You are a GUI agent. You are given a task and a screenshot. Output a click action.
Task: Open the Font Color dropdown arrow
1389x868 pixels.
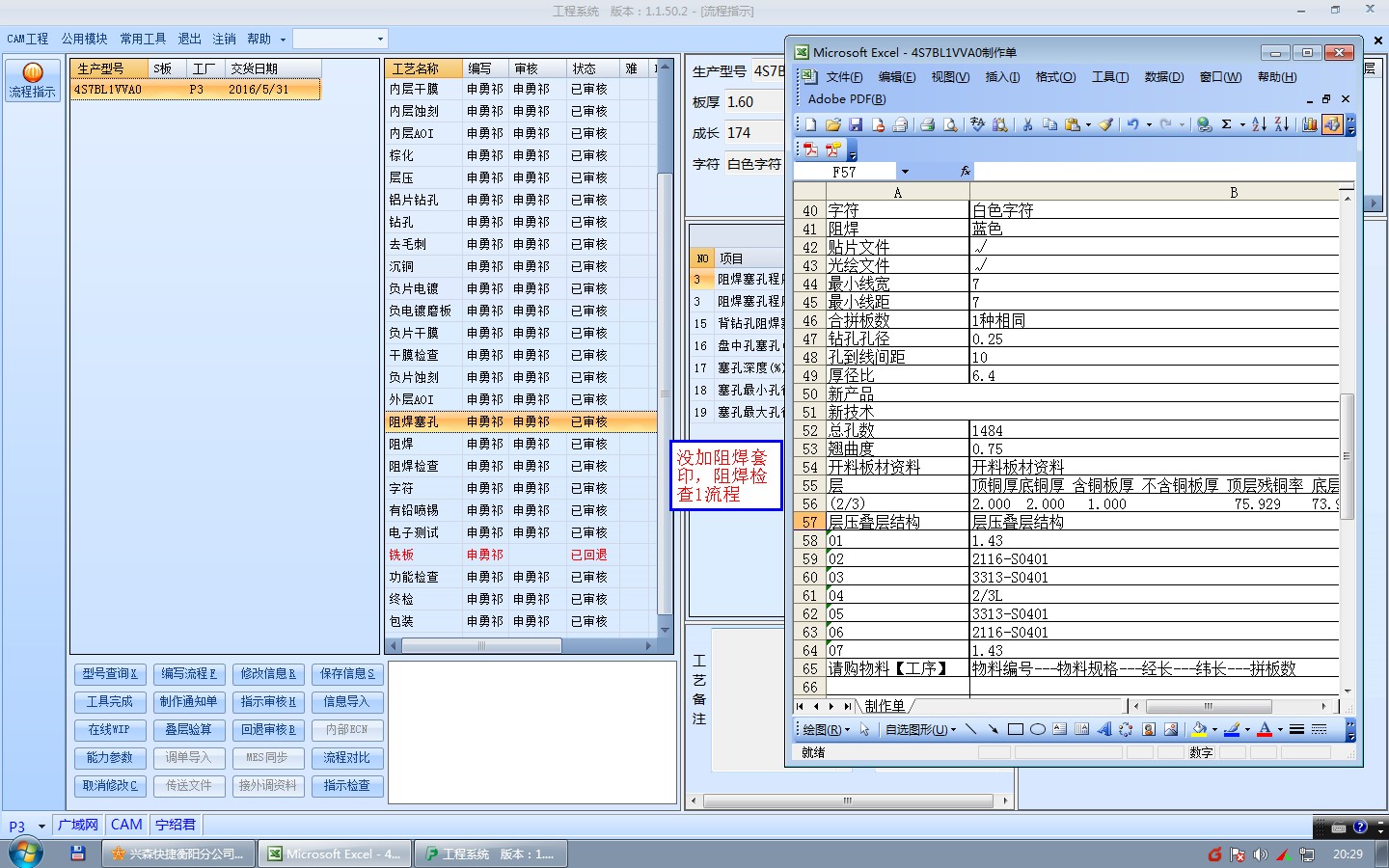pos(1280,730)
